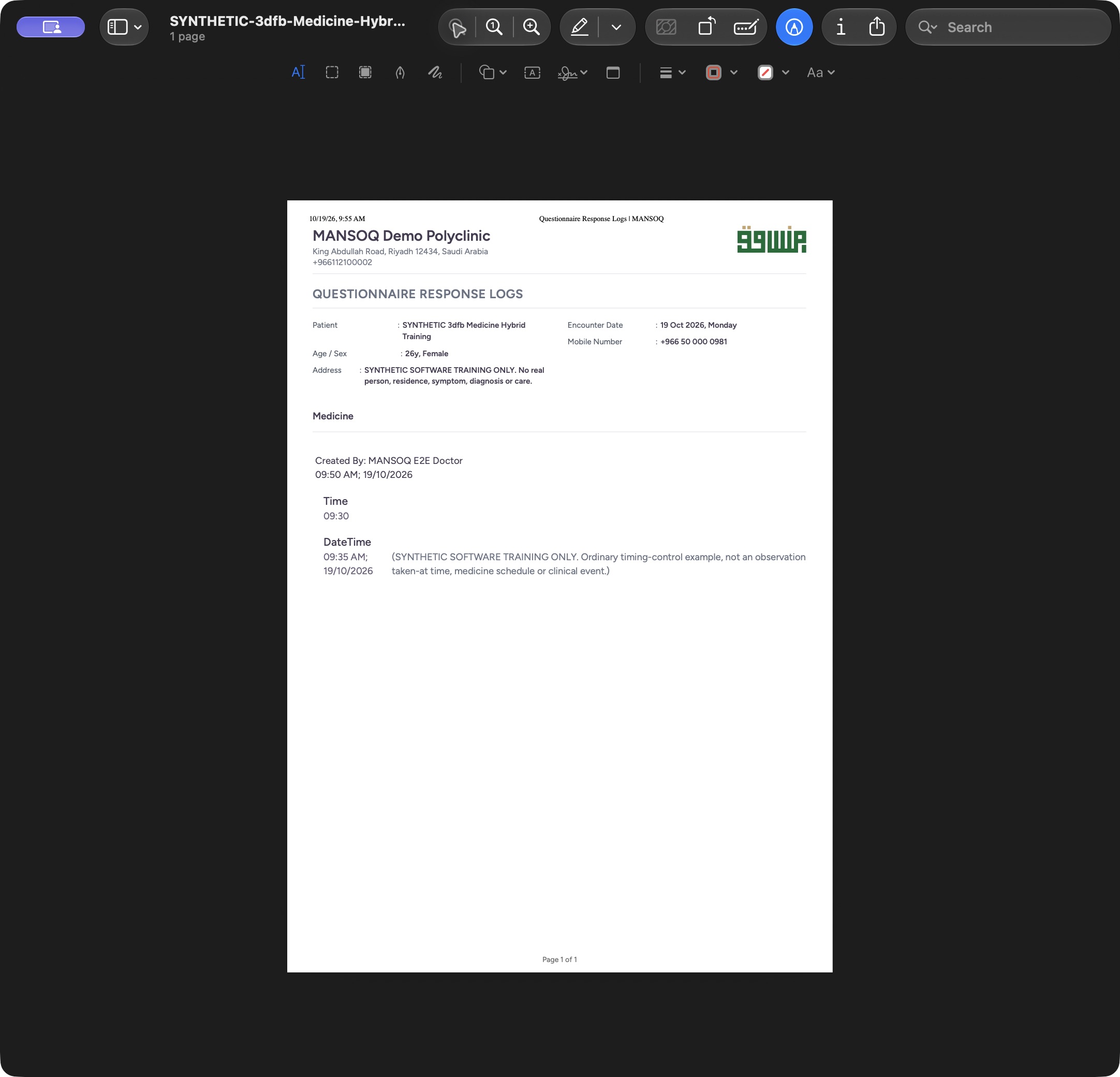Click the document title SYNTHETIC-3dfb-Medicine-Hybr…
The height and width of the screenshot is (1077, 1120).
[x=287, y=21]
